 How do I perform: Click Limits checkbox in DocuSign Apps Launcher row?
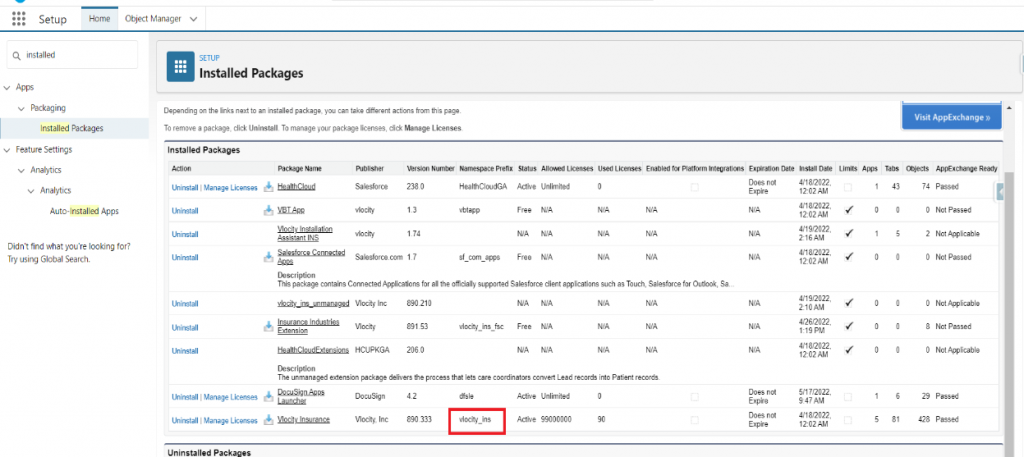click(848, 396)
